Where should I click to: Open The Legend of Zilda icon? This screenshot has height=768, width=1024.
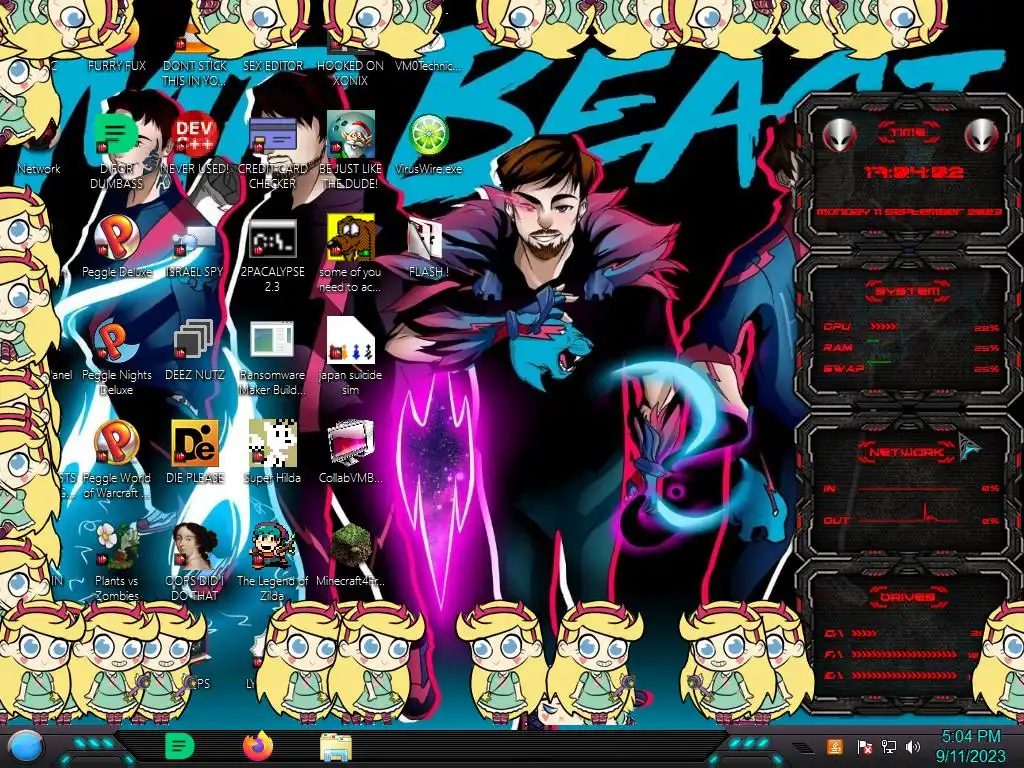(272, 547)
